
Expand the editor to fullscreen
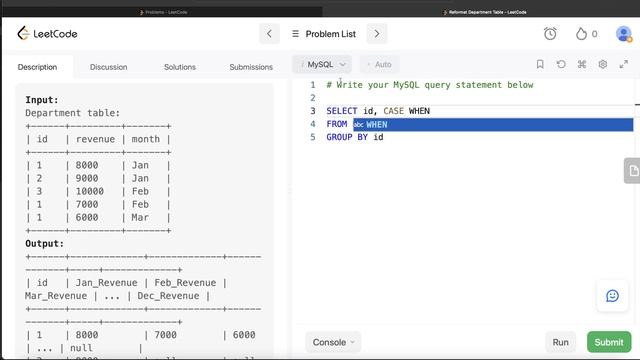624,64
